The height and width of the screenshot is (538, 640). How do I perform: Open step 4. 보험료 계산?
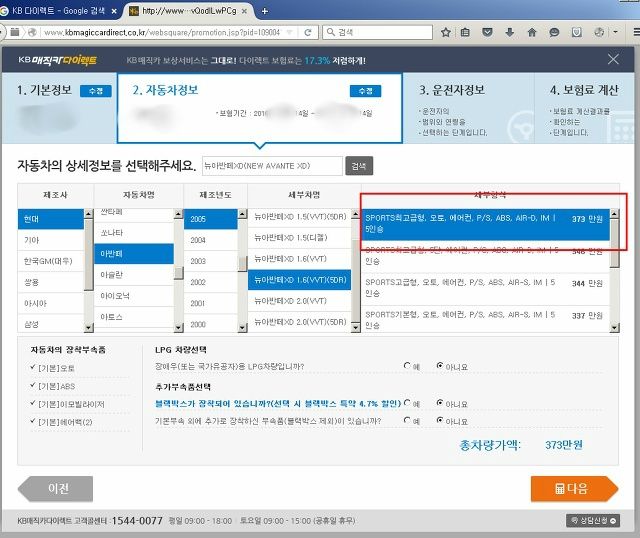point(584,90)
